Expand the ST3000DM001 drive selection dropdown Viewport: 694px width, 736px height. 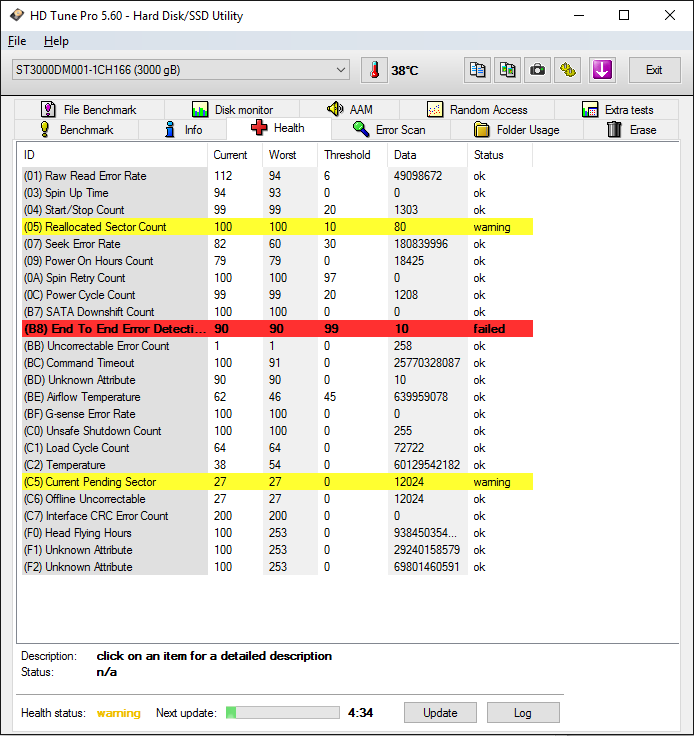coord(181,70)
